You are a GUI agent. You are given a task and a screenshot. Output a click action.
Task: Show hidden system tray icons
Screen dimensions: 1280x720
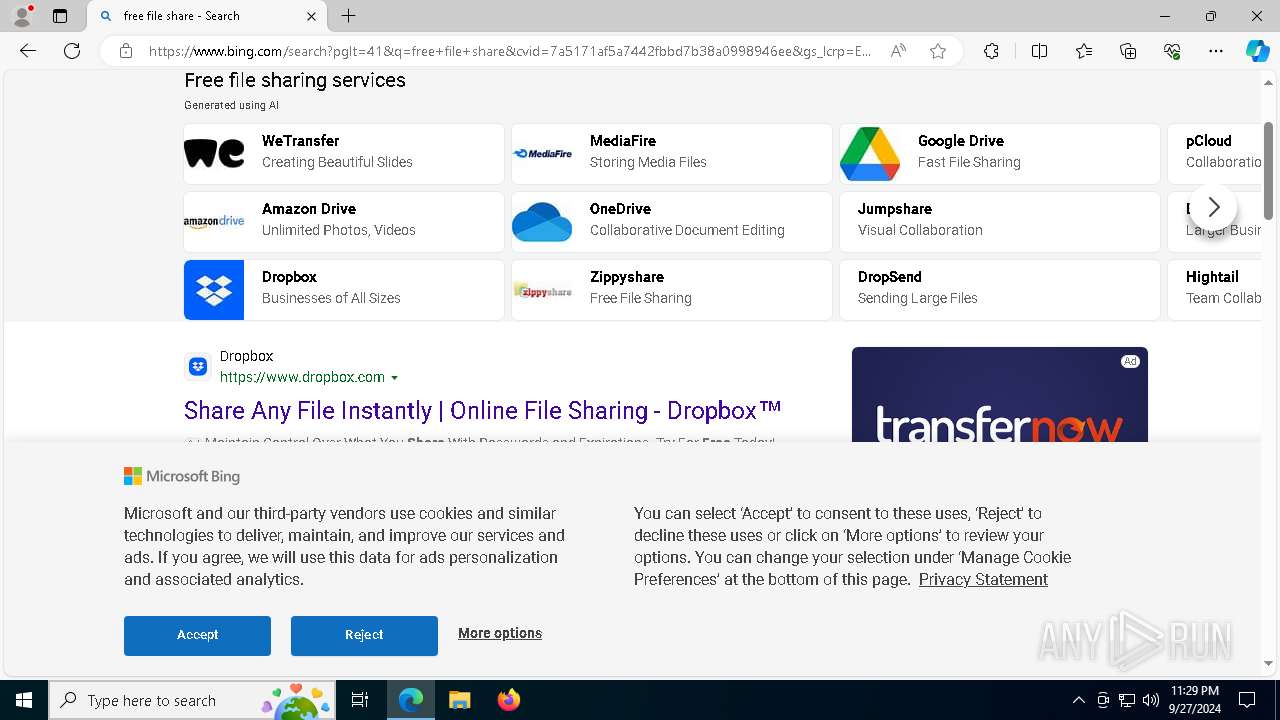pyautogui.click(x=1078, y=700)
